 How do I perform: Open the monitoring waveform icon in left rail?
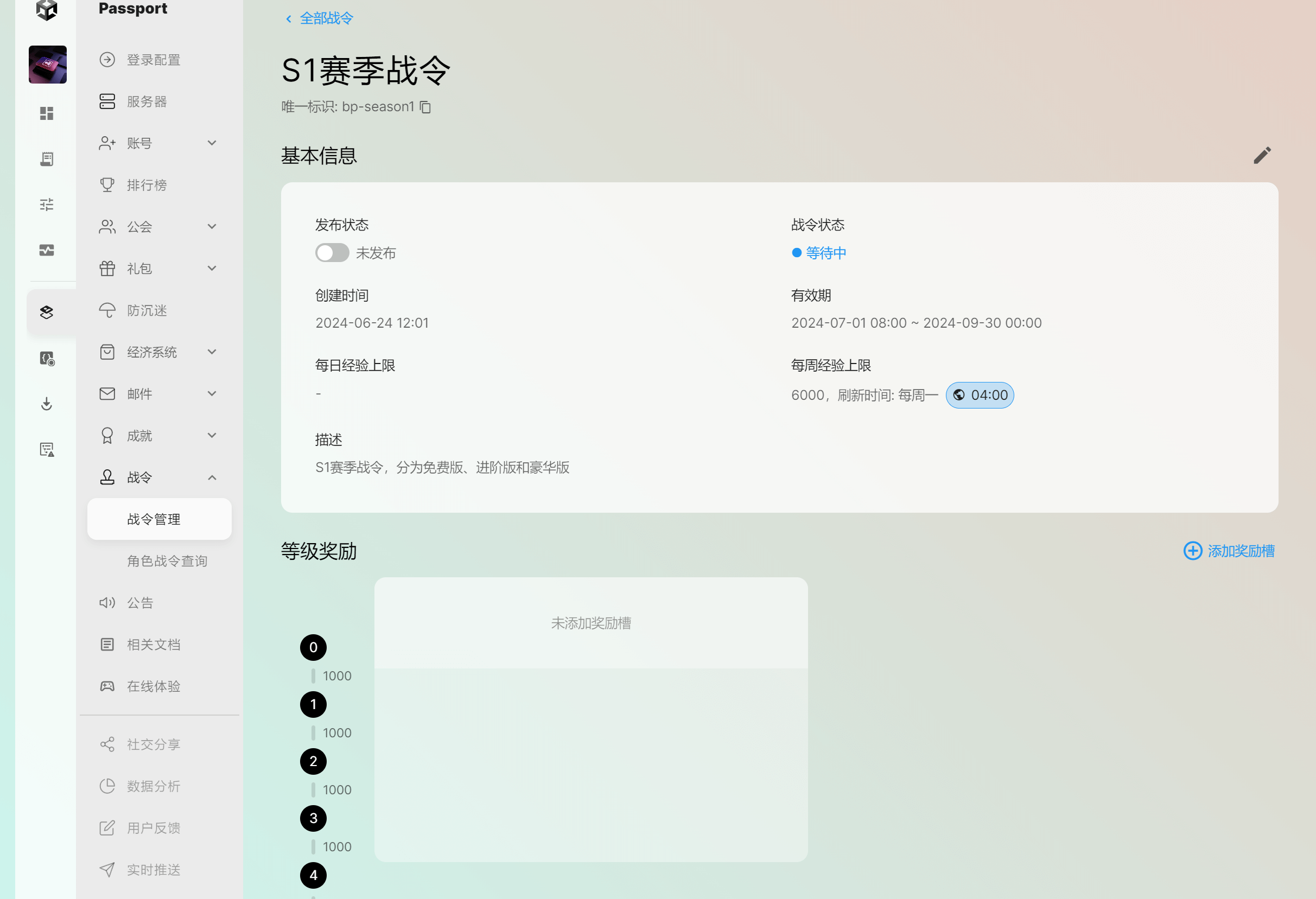tap(47, 250)
